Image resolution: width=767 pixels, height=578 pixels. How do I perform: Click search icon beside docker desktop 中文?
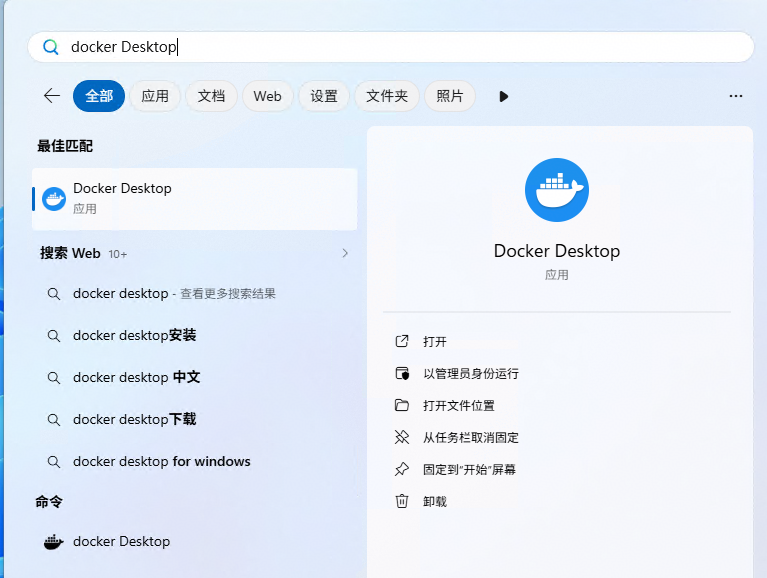54,378
